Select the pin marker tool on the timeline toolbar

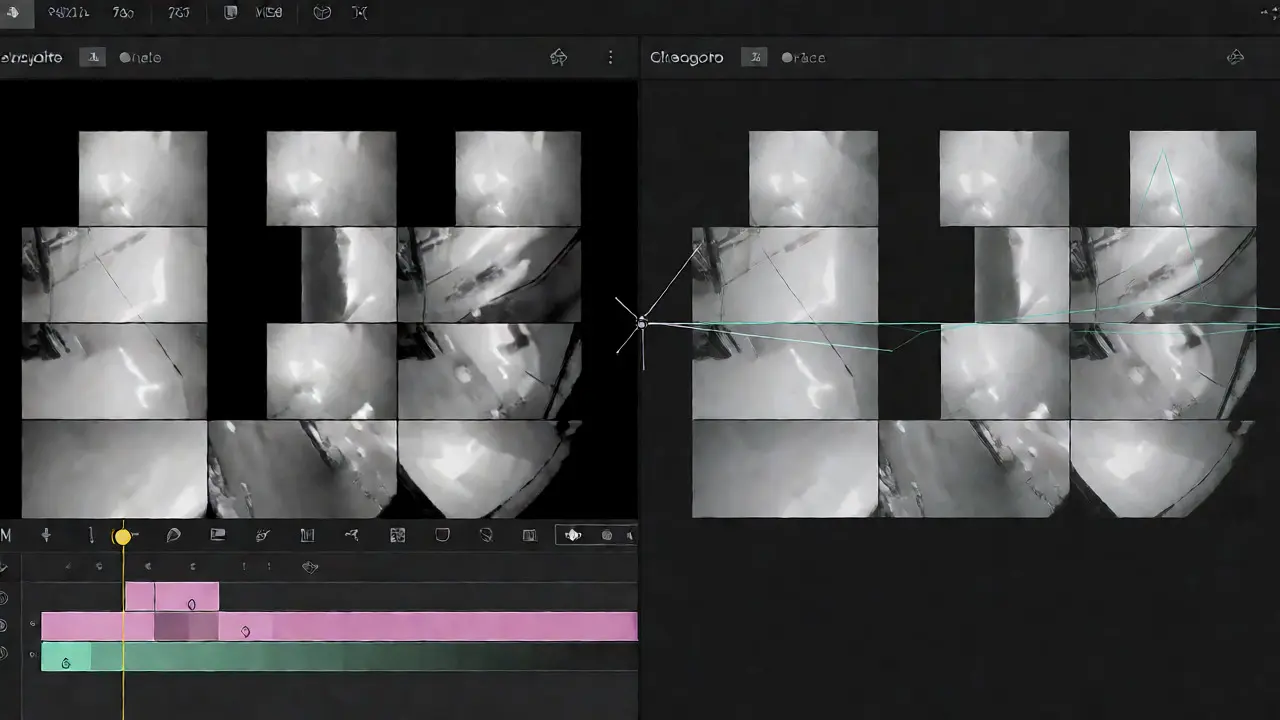[x=46, y=536]
